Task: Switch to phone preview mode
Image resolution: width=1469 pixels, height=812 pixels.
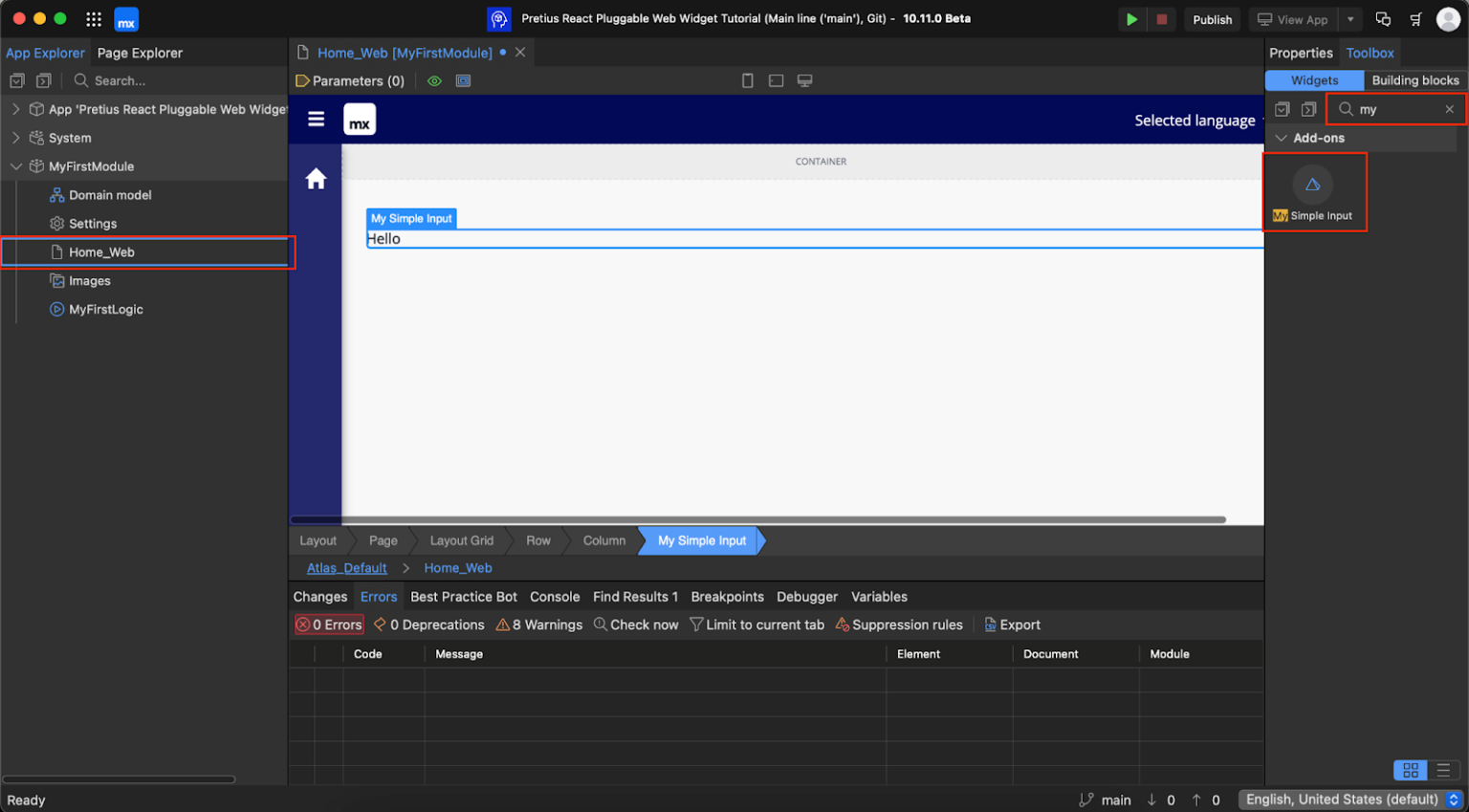Action: 747,81
